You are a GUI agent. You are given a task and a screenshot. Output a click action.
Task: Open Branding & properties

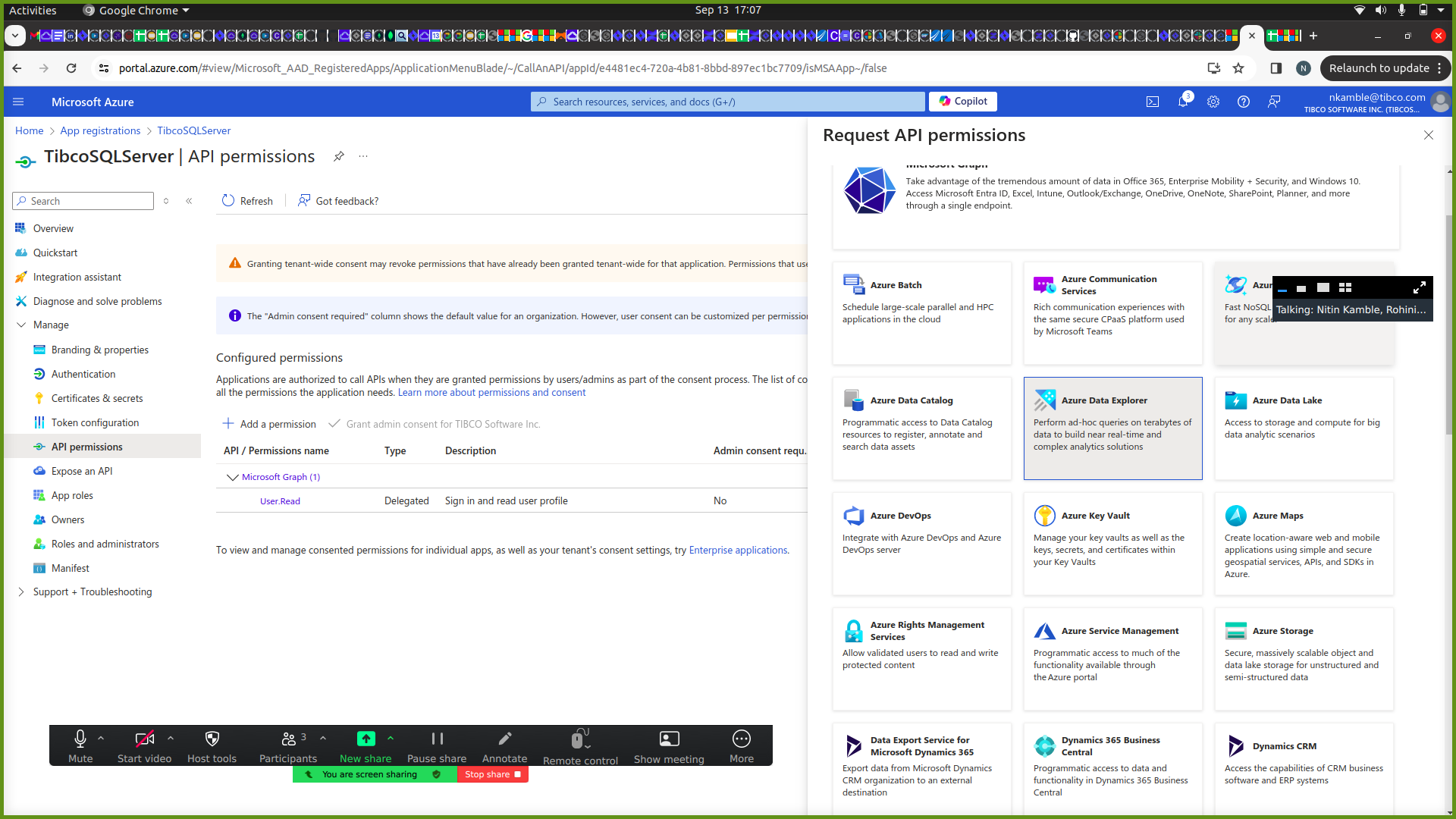(x=99, y=350)
